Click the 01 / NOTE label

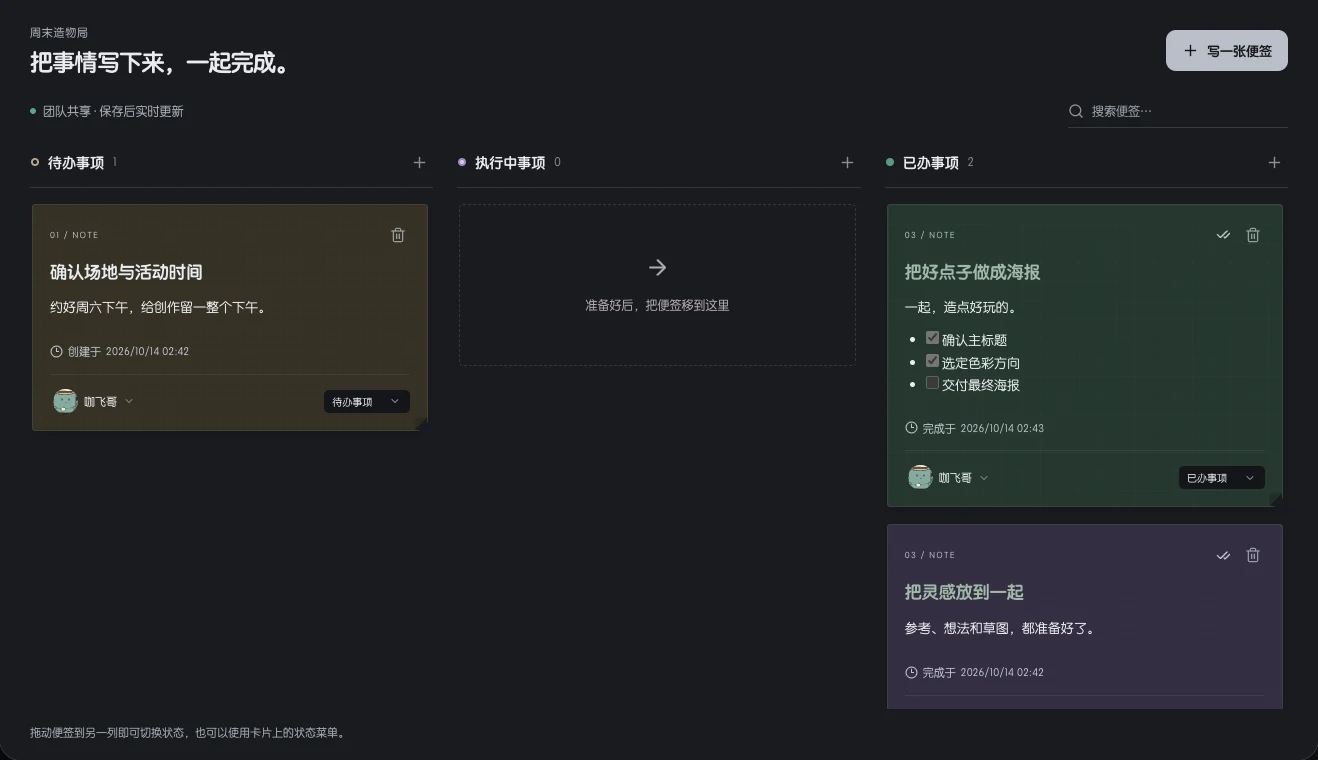[x=74, y=235]
